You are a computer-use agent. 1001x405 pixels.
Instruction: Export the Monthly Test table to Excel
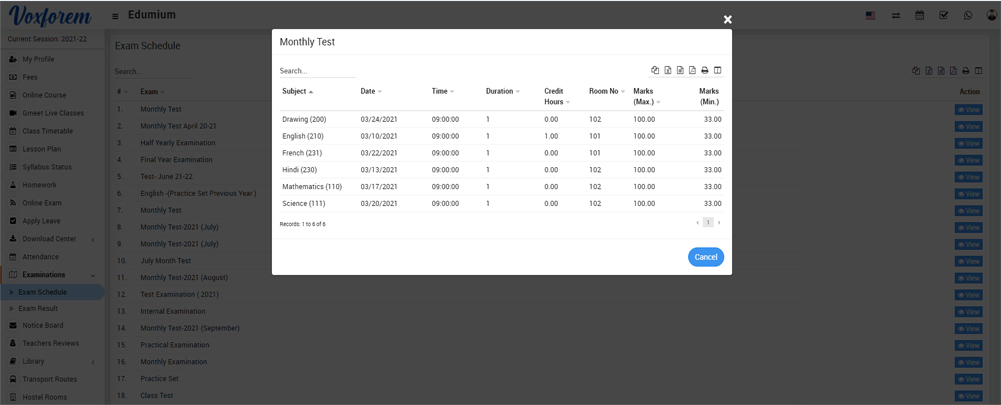[668, 71]
